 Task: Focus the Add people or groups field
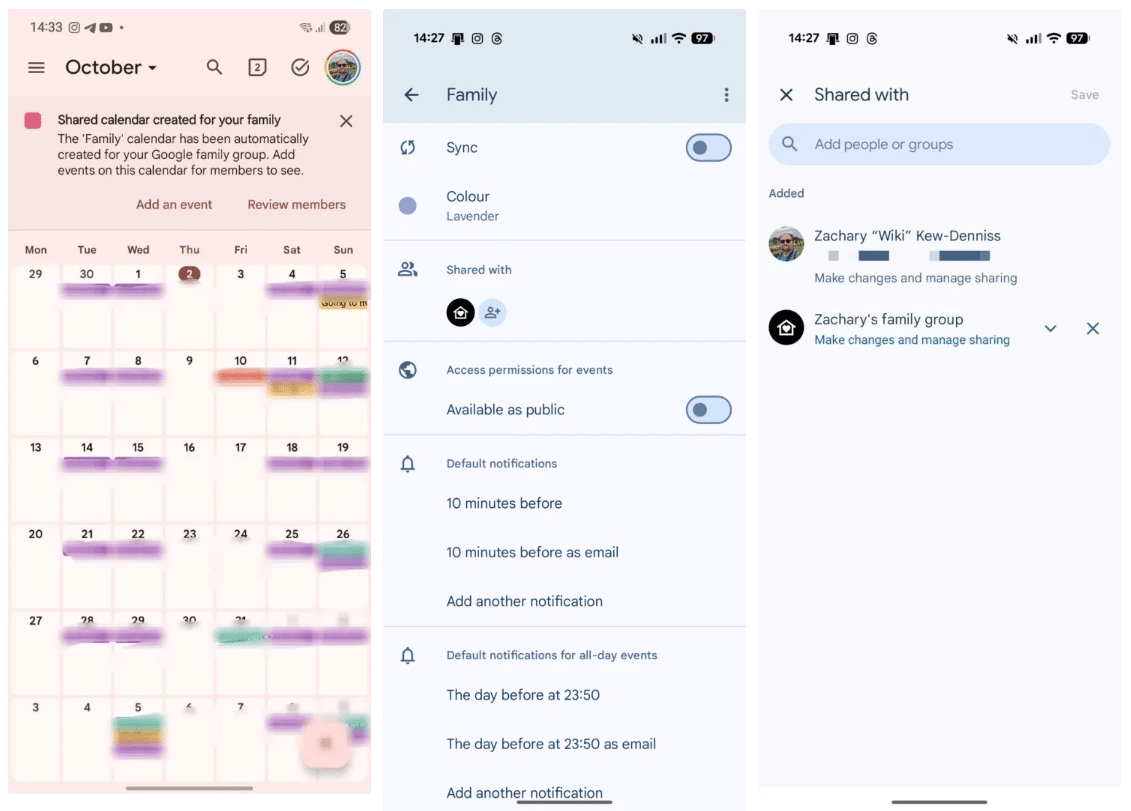coord(939,144)
